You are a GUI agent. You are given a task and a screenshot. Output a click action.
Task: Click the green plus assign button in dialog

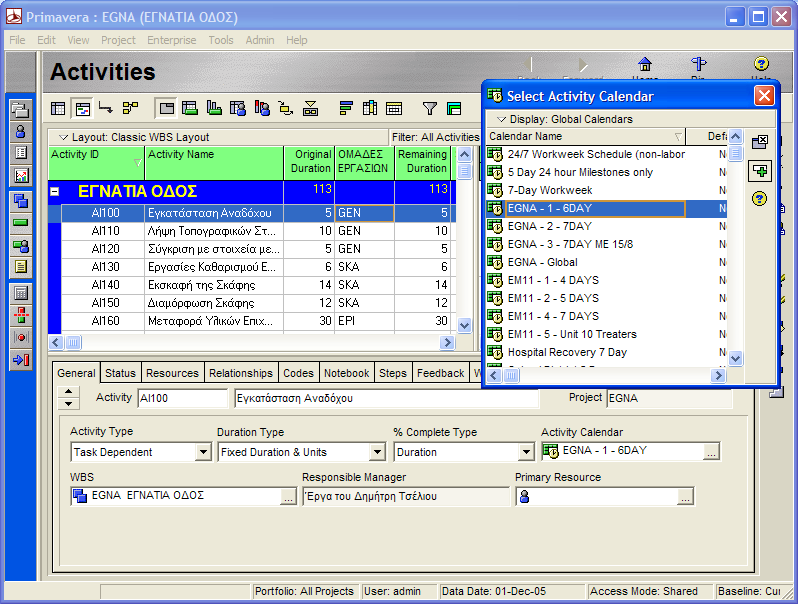coord(760,171)
